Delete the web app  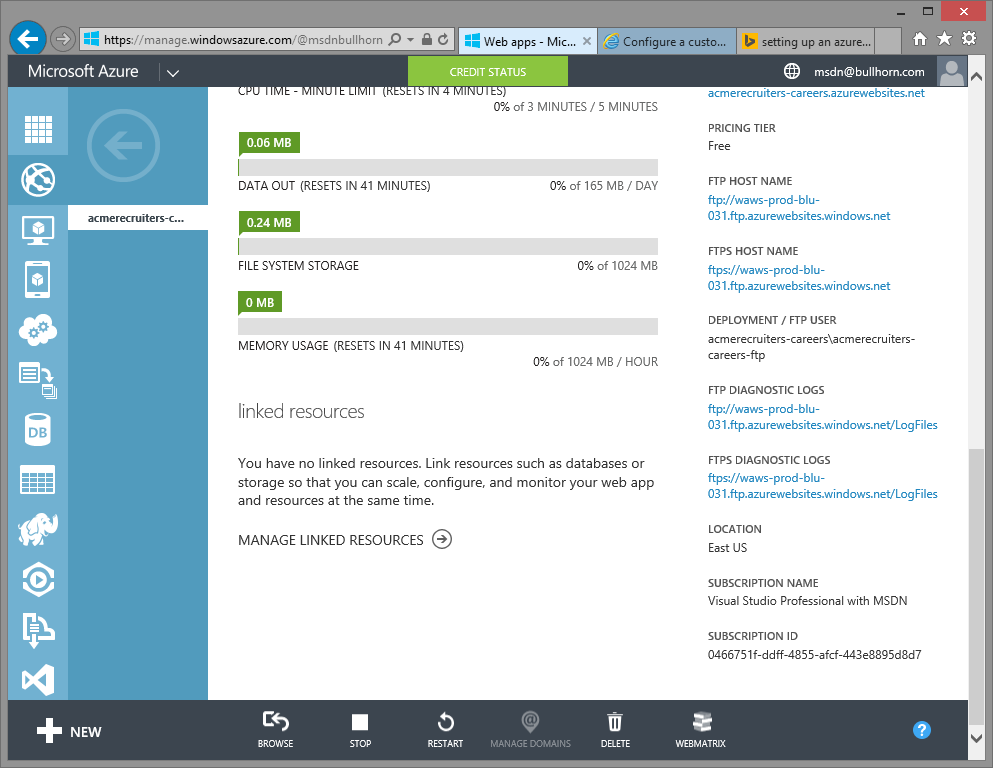click(x=615, y=729)
